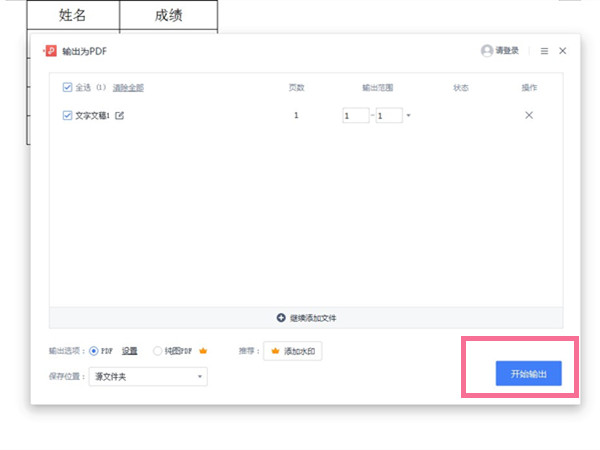Click the plus icon in 继续添加文件
This screenshot has width=600, height=450.
click(281, 318)
